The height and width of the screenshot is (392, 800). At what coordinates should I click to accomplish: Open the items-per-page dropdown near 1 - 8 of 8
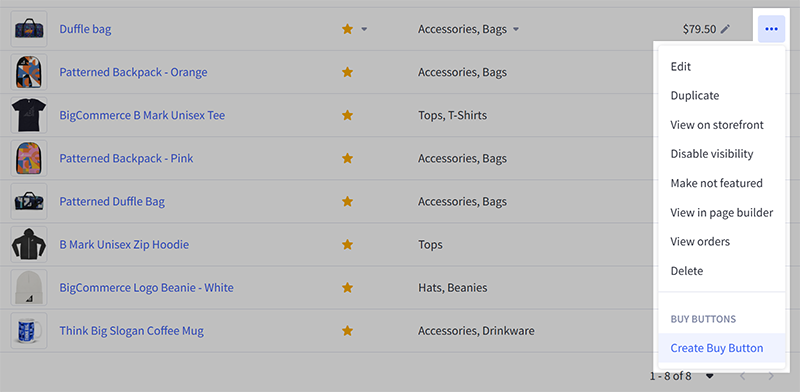(x=709, y=377)
